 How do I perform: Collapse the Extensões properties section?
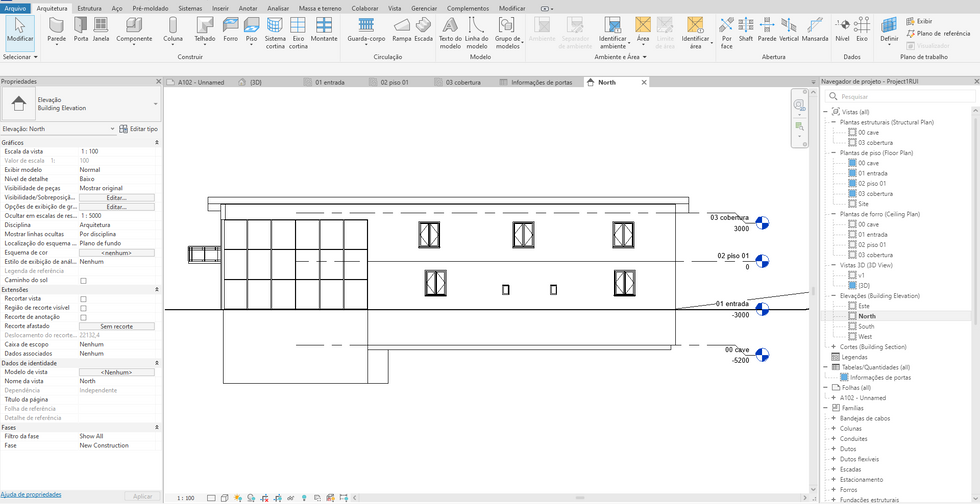(157, 290)
